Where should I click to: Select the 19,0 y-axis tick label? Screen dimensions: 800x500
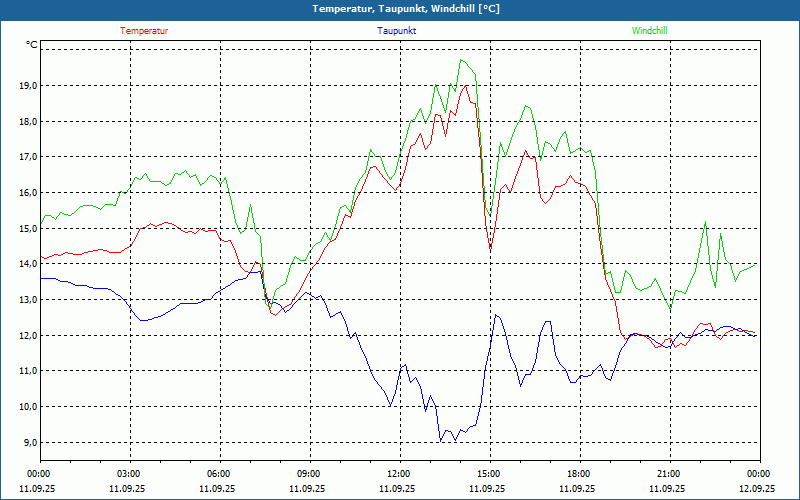28,86
